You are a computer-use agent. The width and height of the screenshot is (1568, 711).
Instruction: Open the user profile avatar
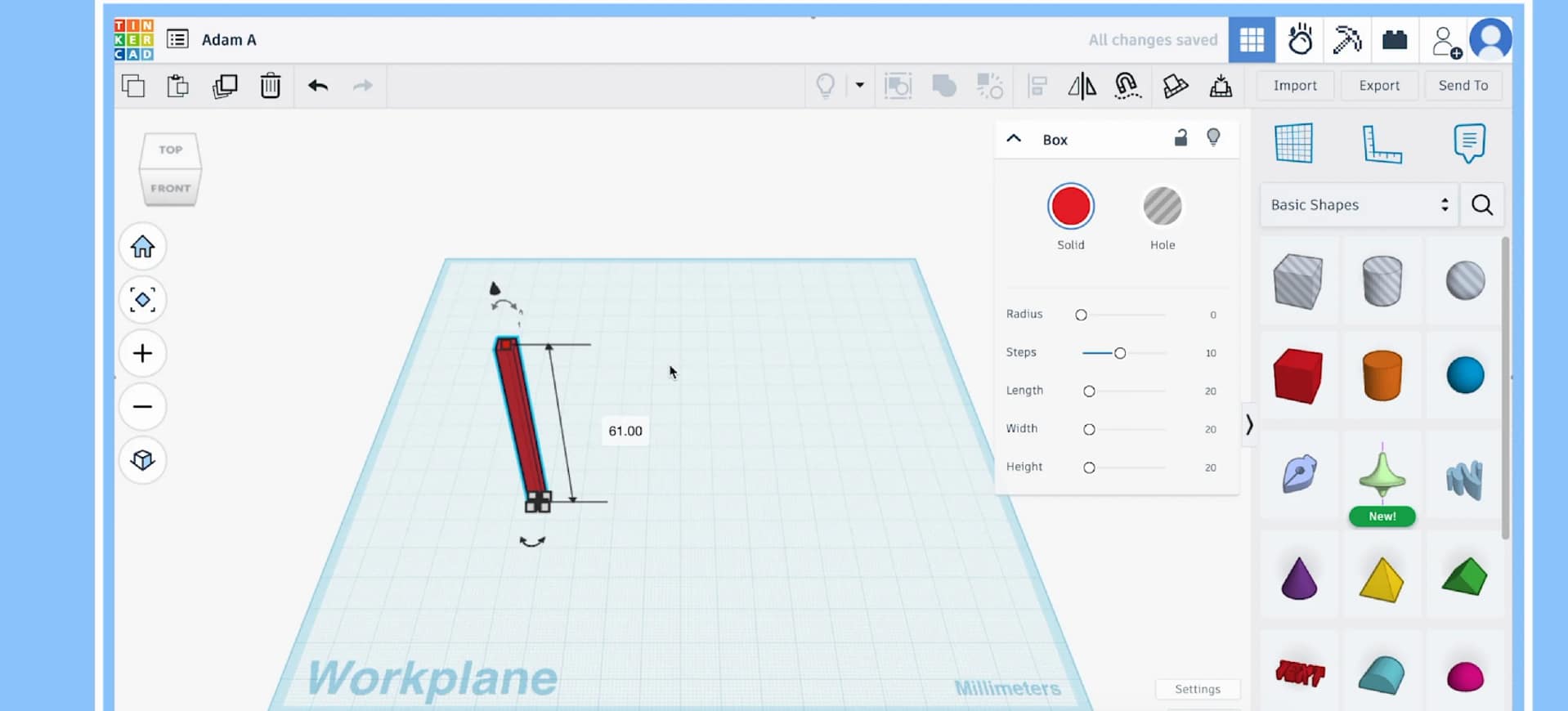pyautogui.click(x=1490, y=39)
